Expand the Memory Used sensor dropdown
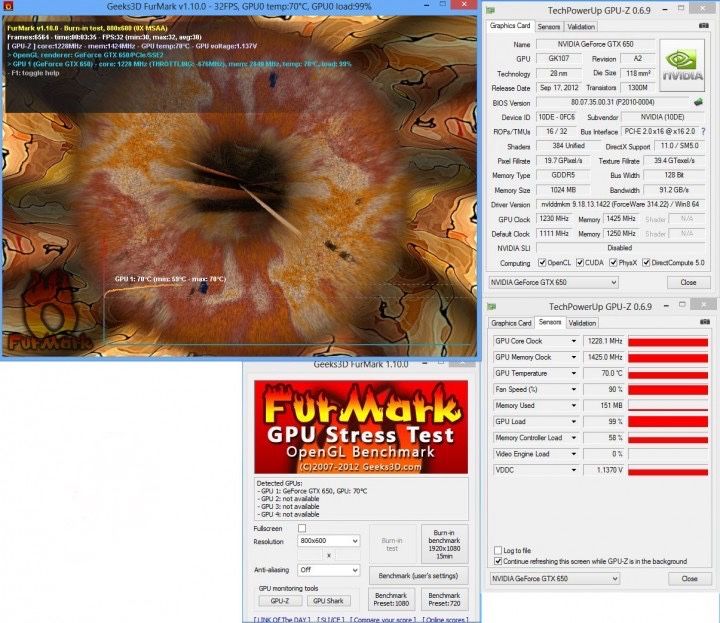 pos(574,405)
